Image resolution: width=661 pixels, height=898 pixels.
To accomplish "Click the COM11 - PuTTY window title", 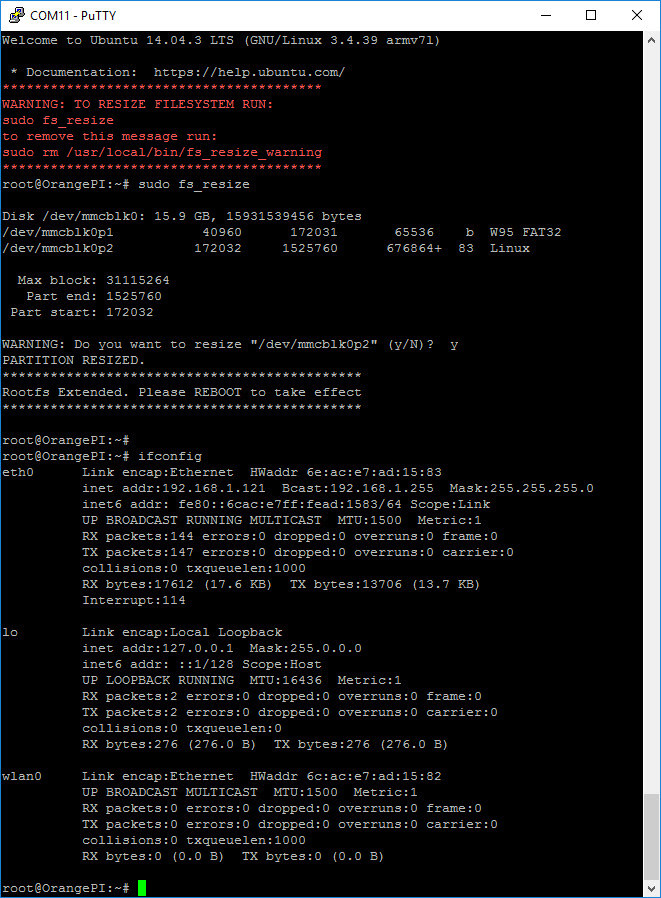I will pos(73,15).
